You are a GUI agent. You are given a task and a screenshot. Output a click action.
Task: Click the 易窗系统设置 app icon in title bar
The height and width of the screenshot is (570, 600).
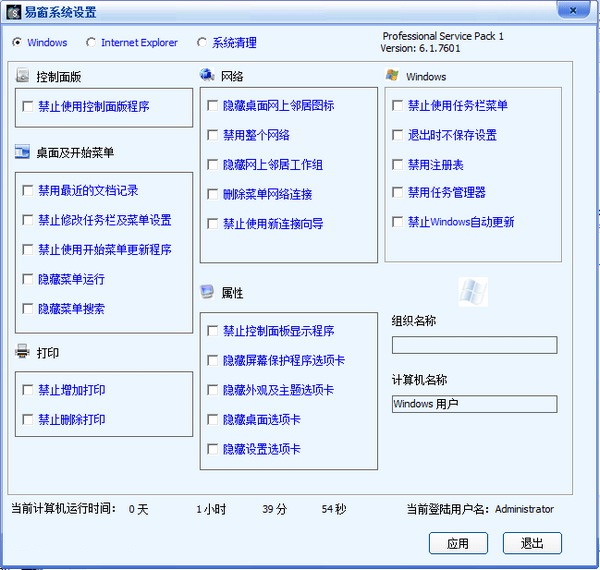[14, 12]
